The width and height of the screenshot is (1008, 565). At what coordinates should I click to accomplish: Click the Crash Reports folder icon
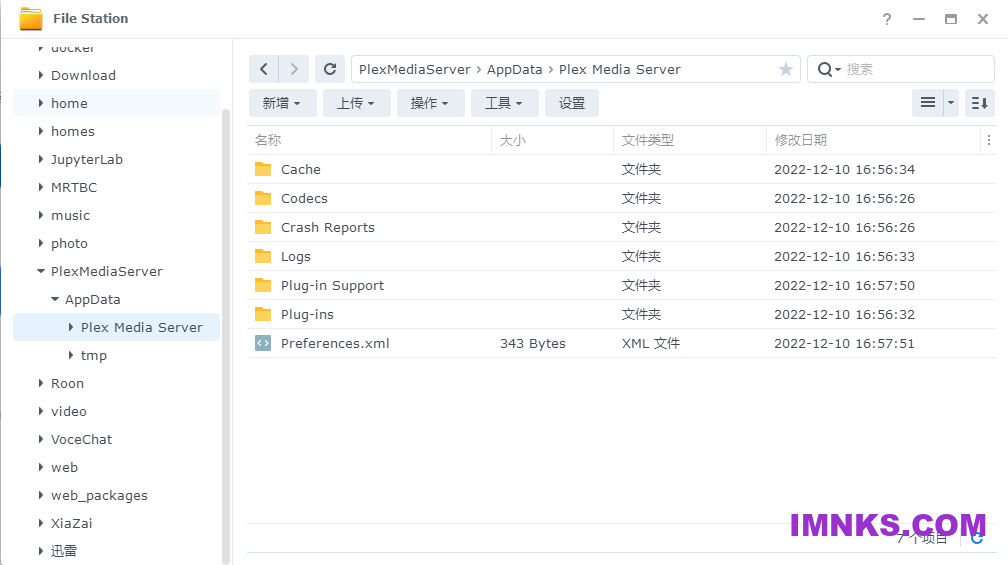click(263, 227)
